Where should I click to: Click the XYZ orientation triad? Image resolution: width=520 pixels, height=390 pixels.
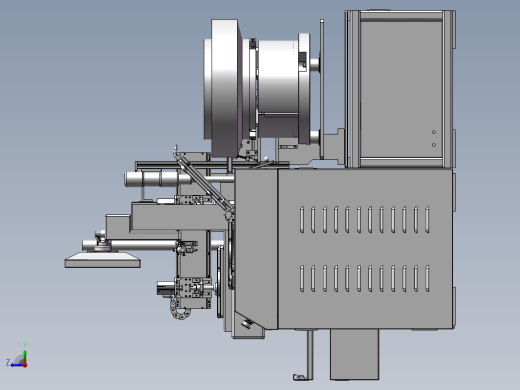[17, 356]
